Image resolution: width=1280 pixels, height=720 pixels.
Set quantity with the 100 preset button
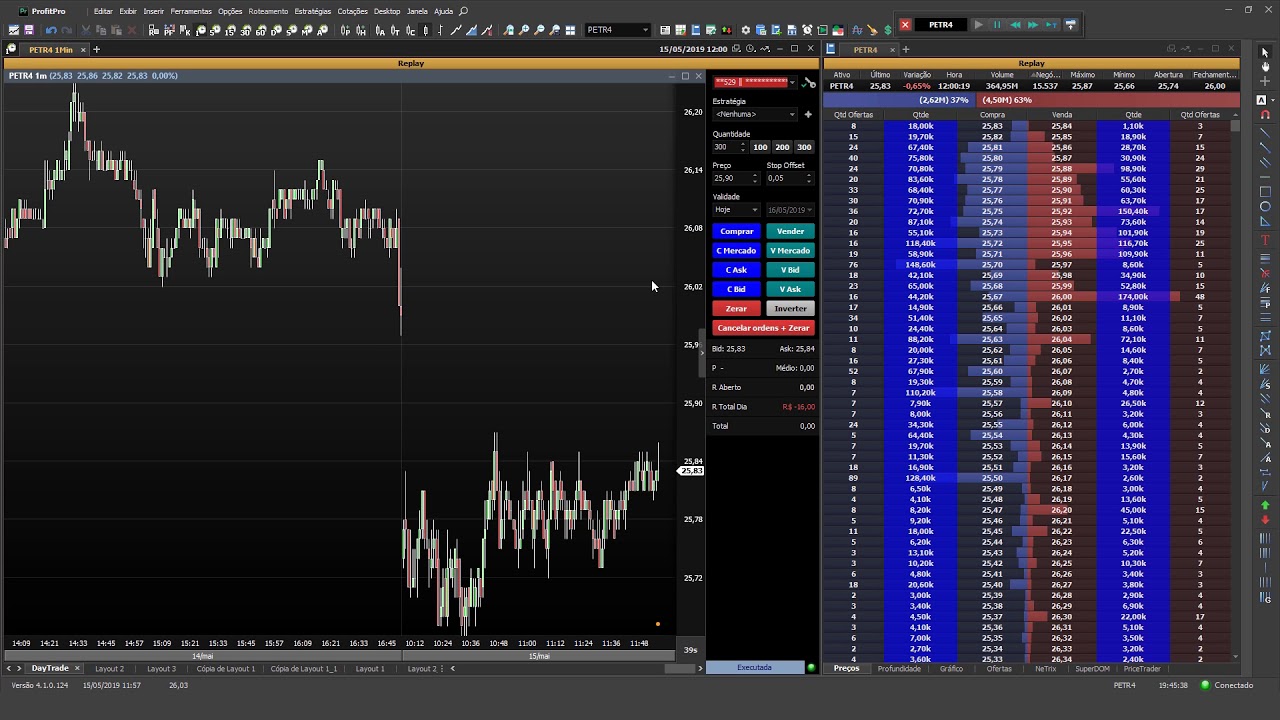760,147
